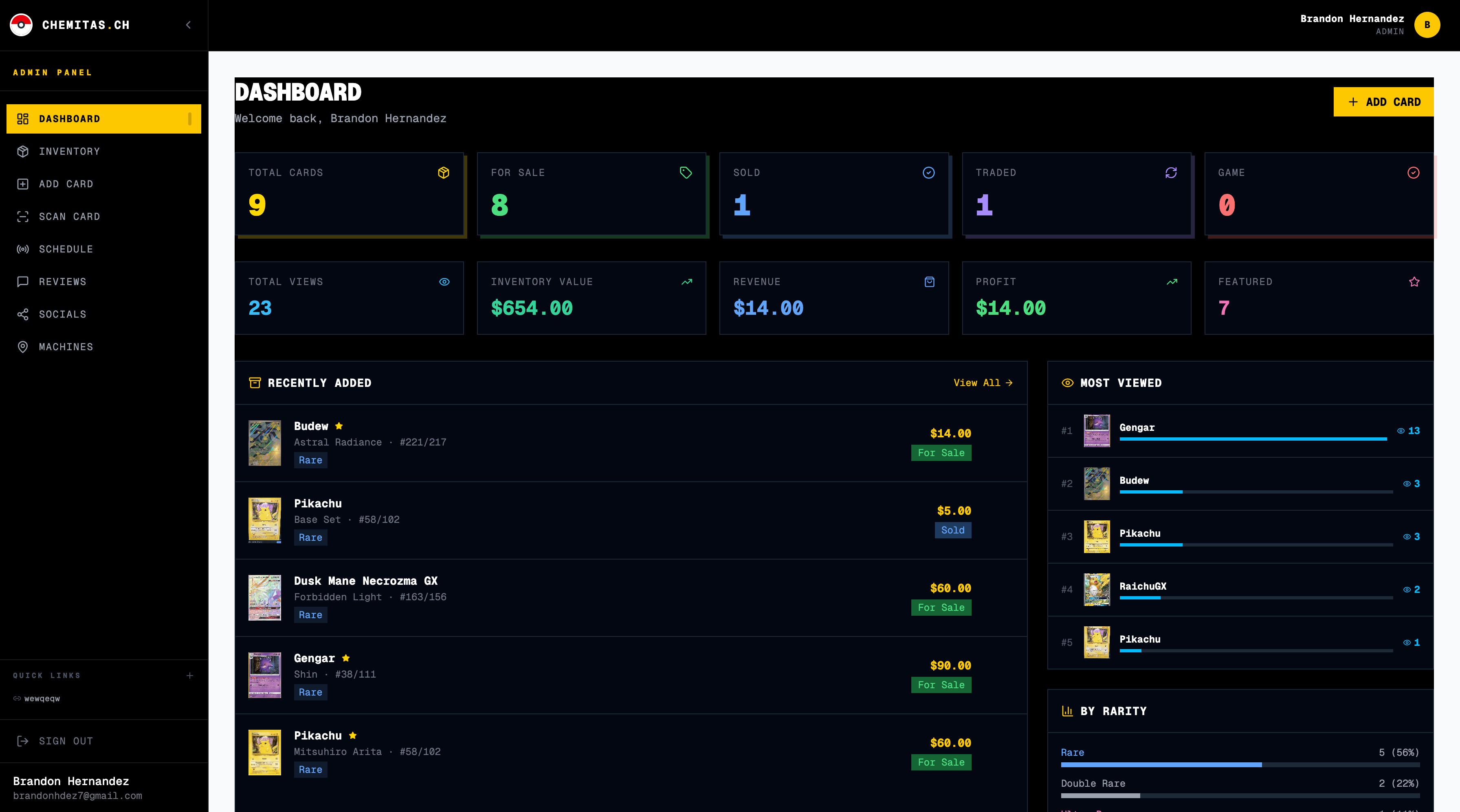Screen dimensions: 1460x812
Task: Click the yellow Add Card button
Action: click(x=1383, y=102)
